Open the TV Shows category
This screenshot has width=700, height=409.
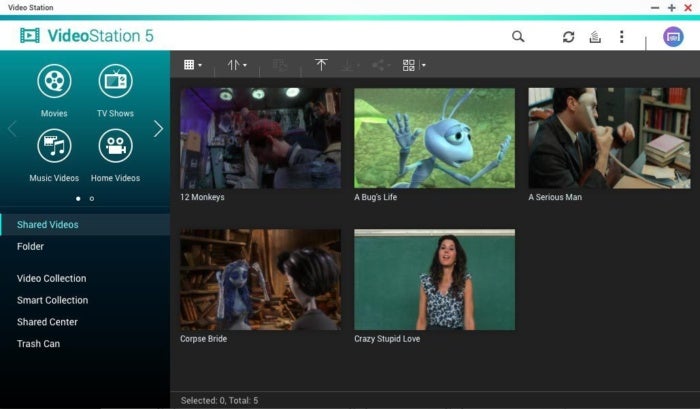click(x=115, y=81)
